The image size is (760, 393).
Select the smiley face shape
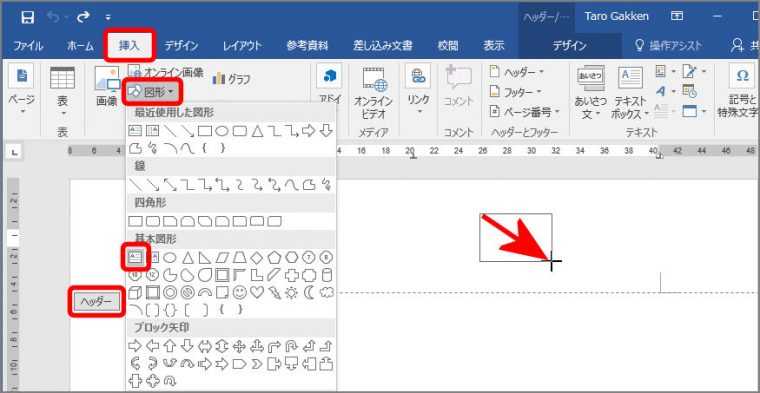coord(239,292)
